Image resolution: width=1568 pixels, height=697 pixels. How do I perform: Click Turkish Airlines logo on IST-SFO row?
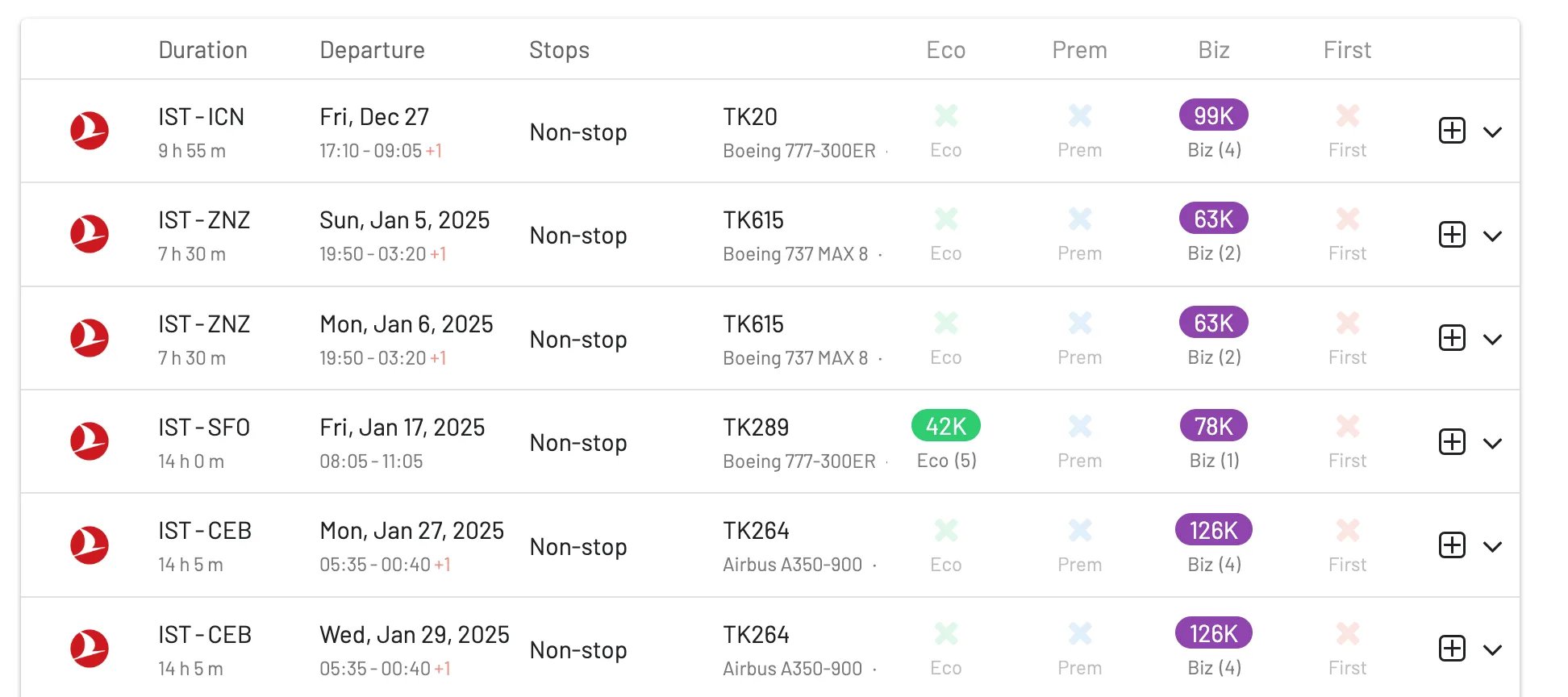(90, 441)
